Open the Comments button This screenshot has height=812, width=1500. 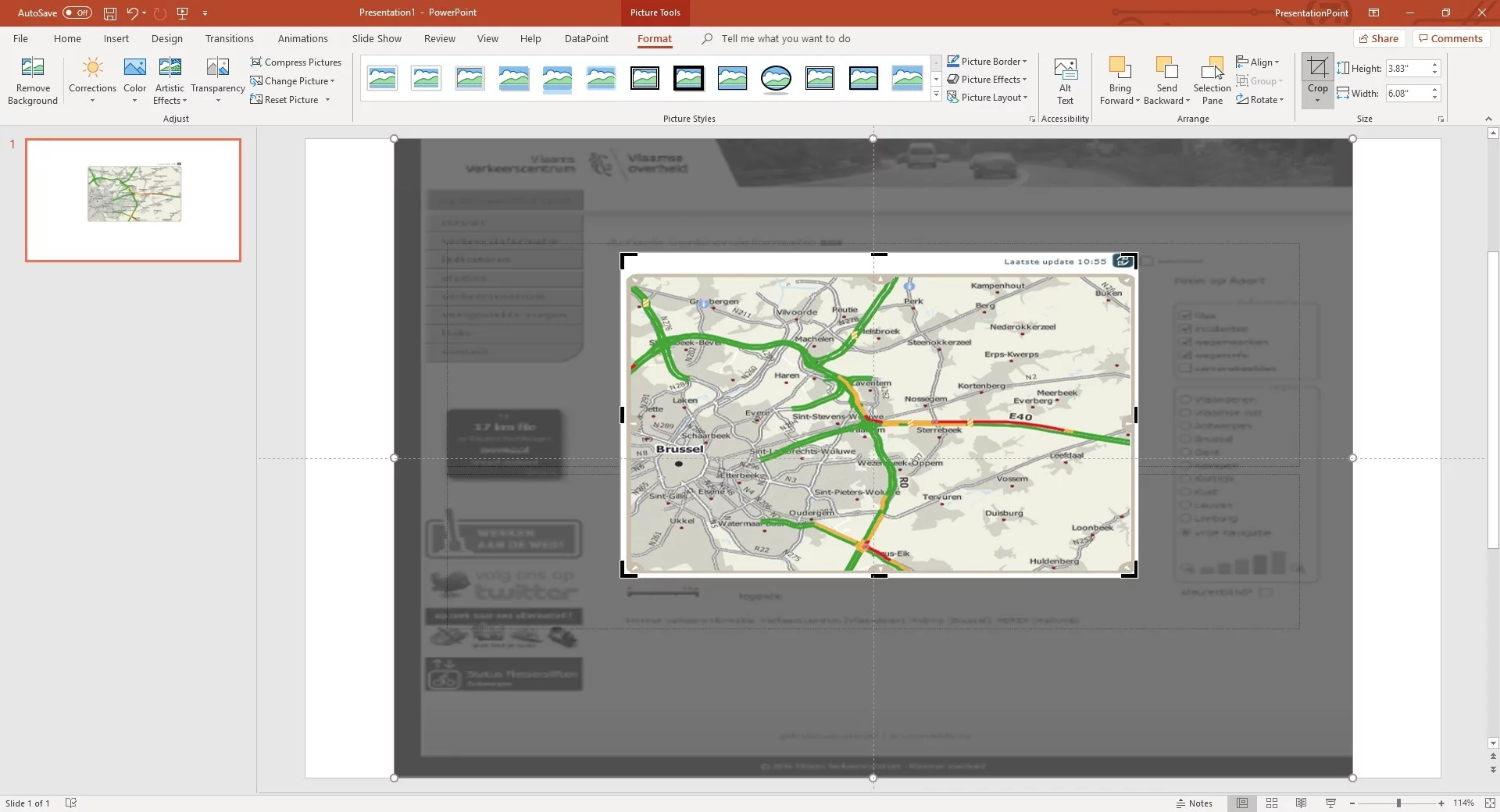tap(1450, 38)
